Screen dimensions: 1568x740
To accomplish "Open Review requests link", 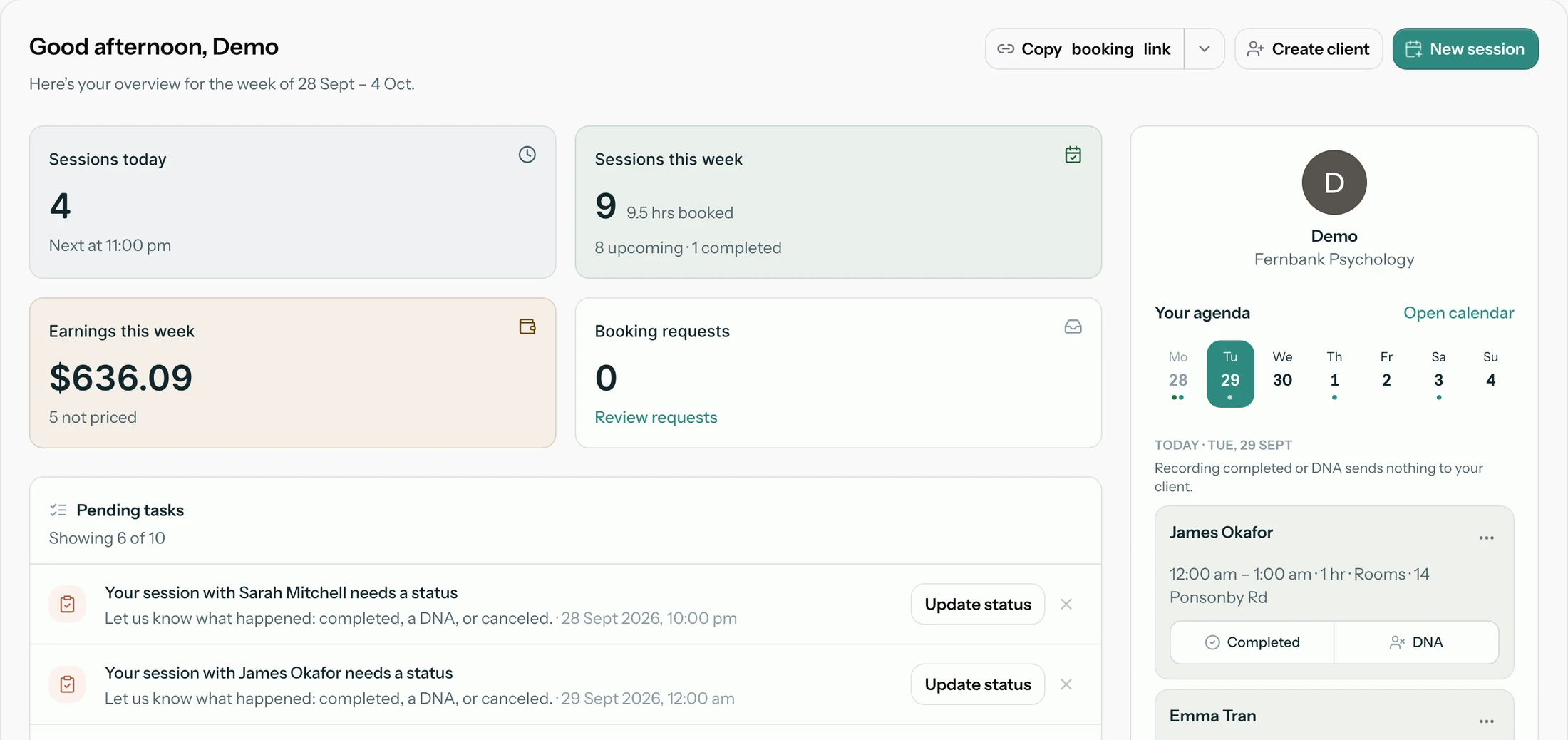I will tap(656, 417).
